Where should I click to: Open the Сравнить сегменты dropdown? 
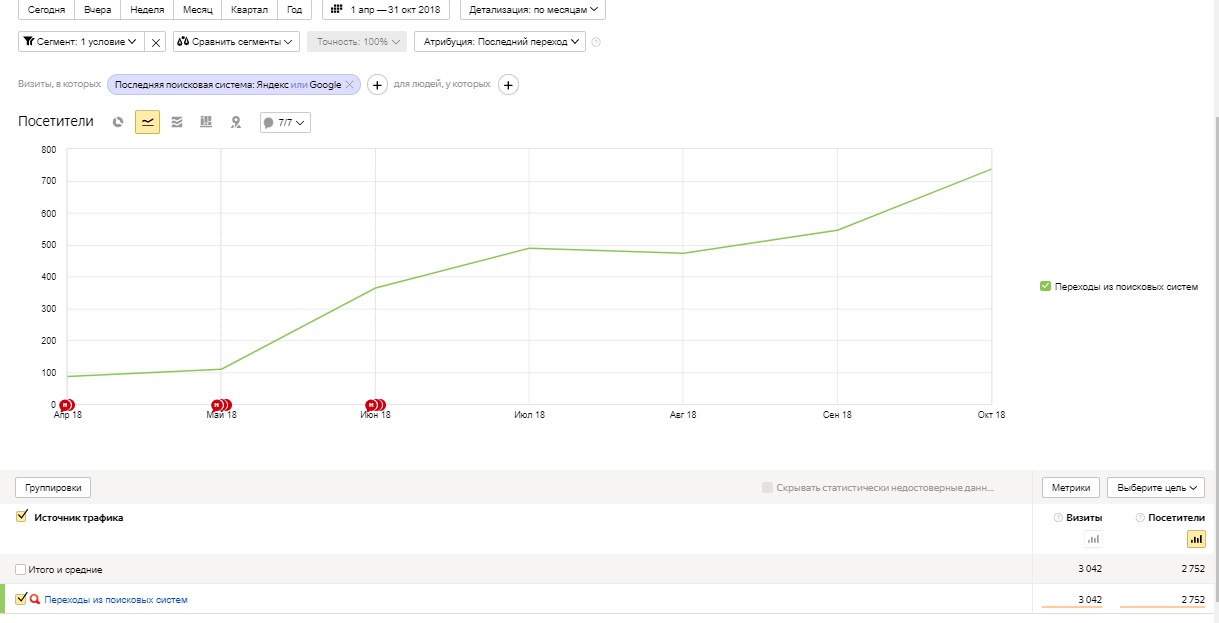(236, 42)
